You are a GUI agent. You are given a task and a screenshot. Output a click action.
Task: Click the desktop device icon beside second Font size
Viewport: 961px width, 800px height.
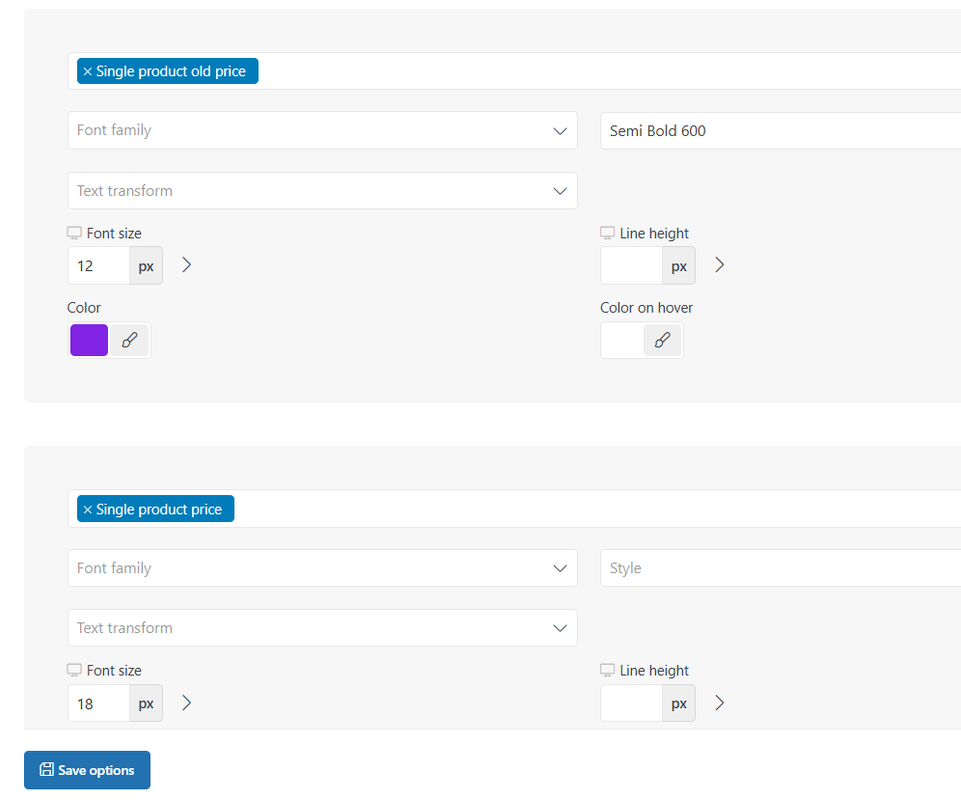pos(74,670)
